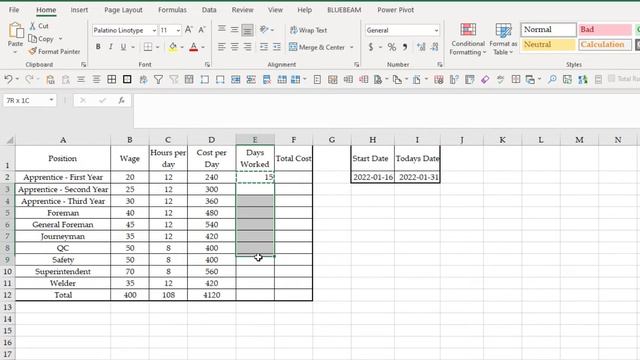
Task: Apply the Percent Style format
Action: pyautogui.click(x=392, y=47)
